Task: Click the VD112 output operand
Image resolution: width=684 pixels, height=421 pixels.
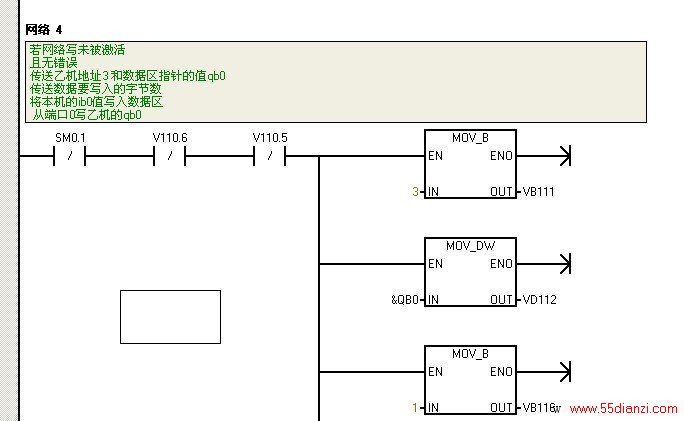Action: [539, 300]
